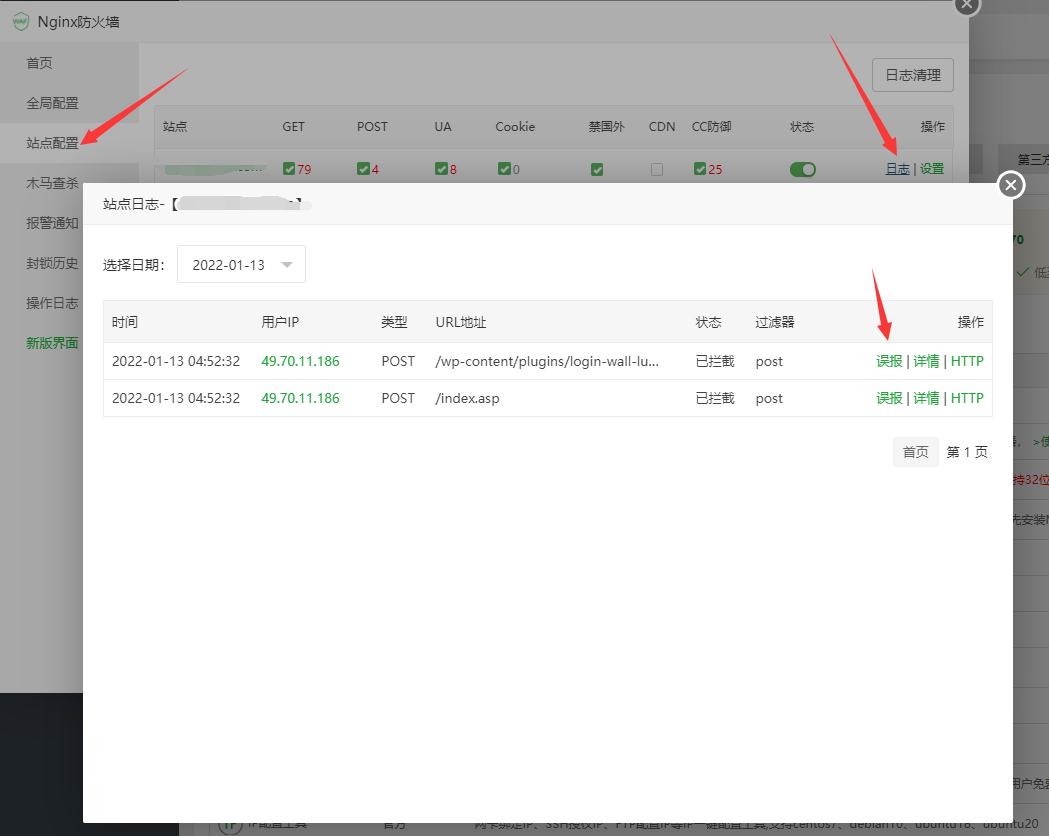Image resolution: width=1049 pixels, height=836 pixels.
Task: Open 首页 in the firewall sidebar
Action: pos(39,63)
